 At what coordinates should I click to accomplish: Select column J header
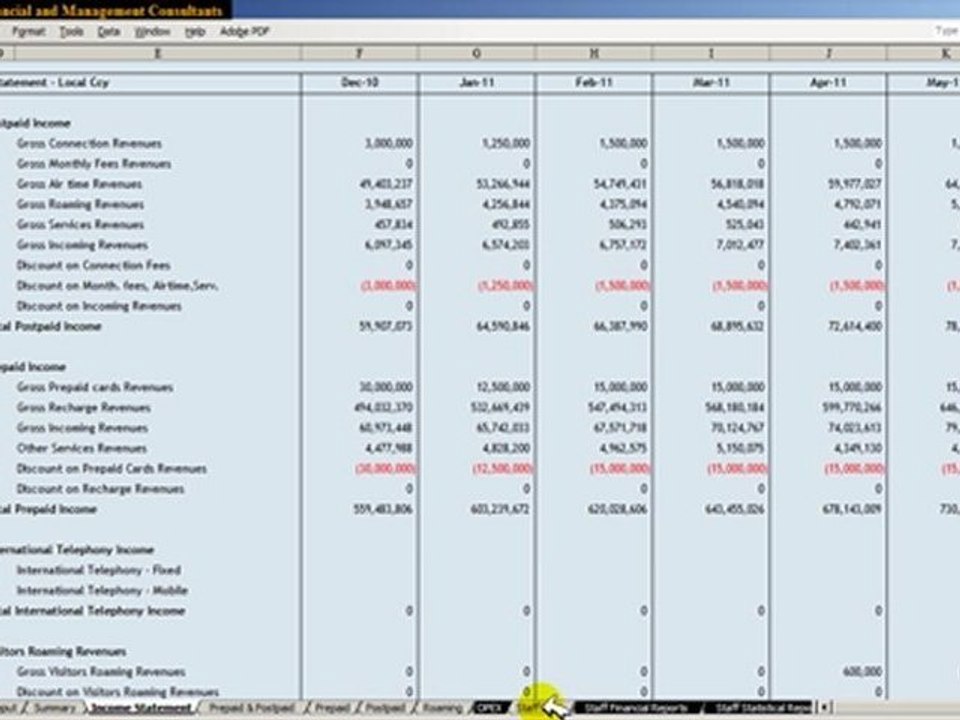828,54
